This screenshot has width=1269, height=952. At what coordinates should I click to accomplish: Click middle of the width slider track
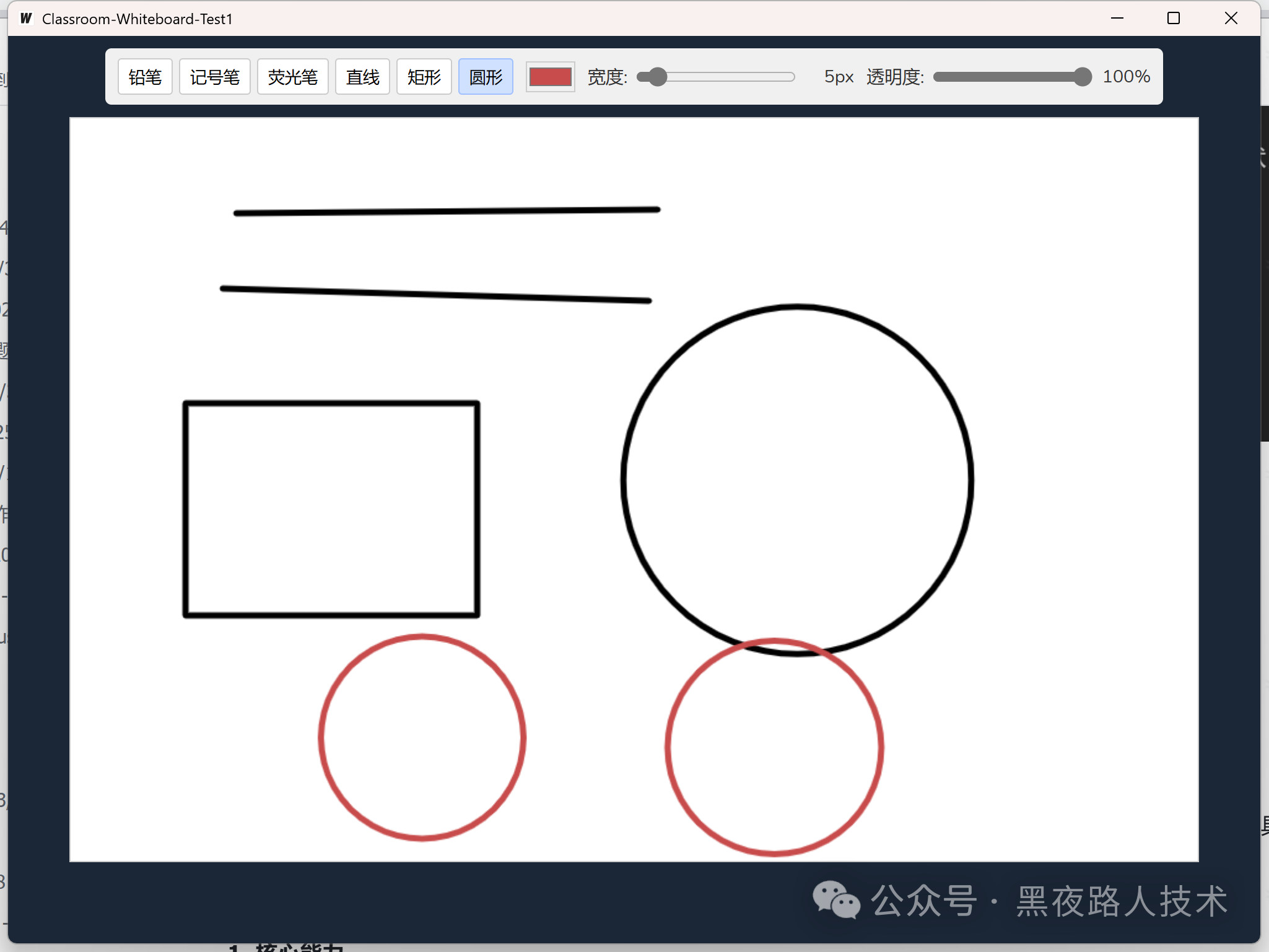[717, 77]
